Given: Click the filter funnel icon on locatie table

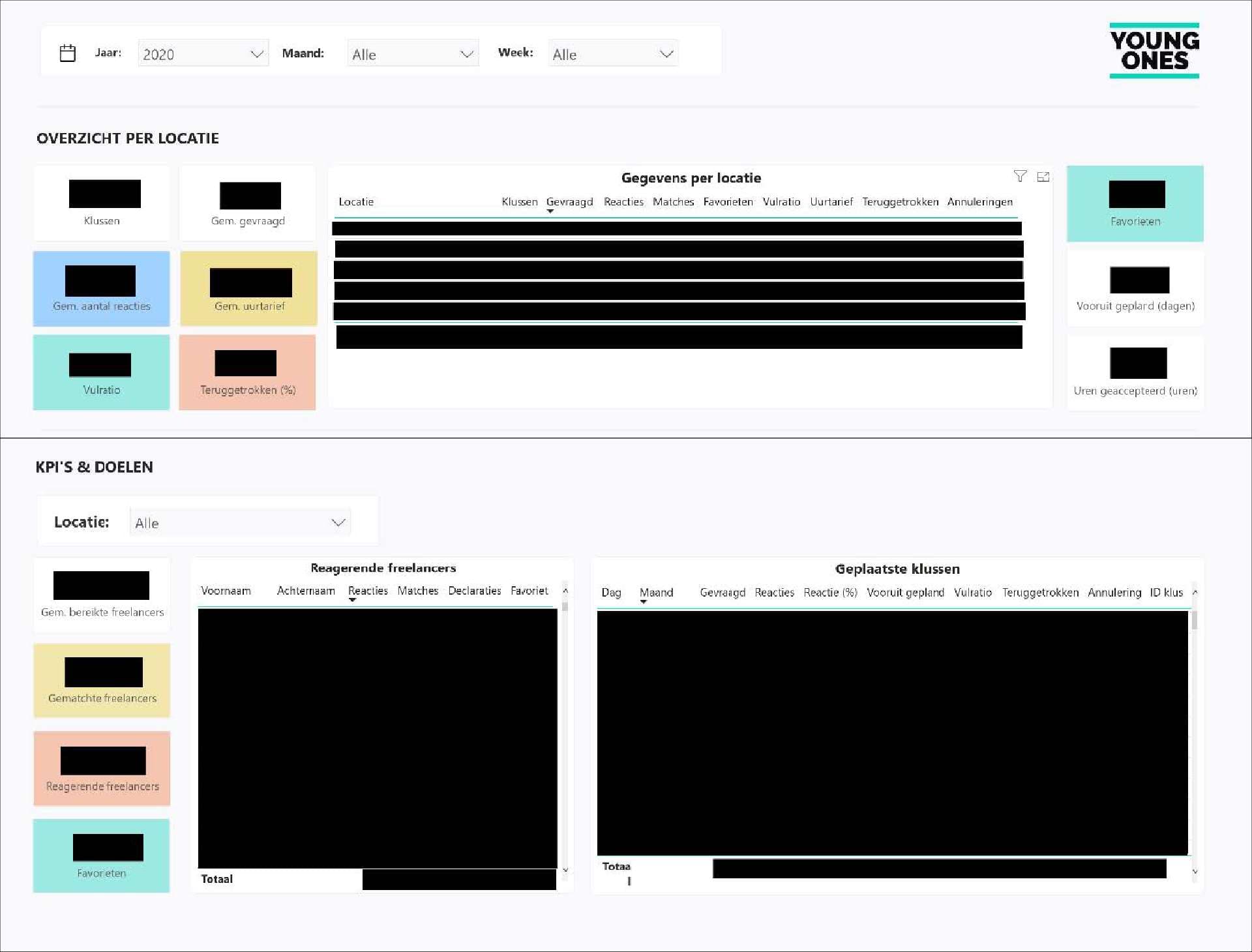Looking at the screenshot, I should coord(1020,176).
